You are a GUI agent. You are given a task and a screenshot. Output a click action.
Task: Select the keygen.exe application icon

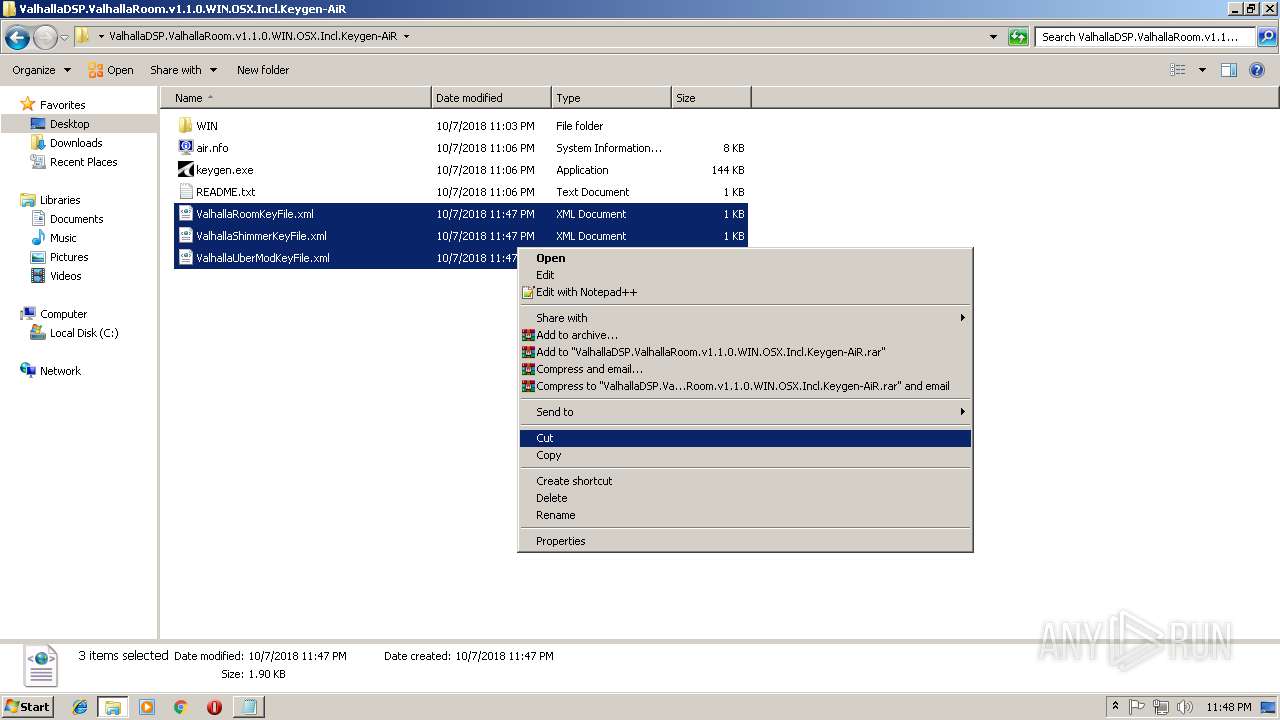185,170
